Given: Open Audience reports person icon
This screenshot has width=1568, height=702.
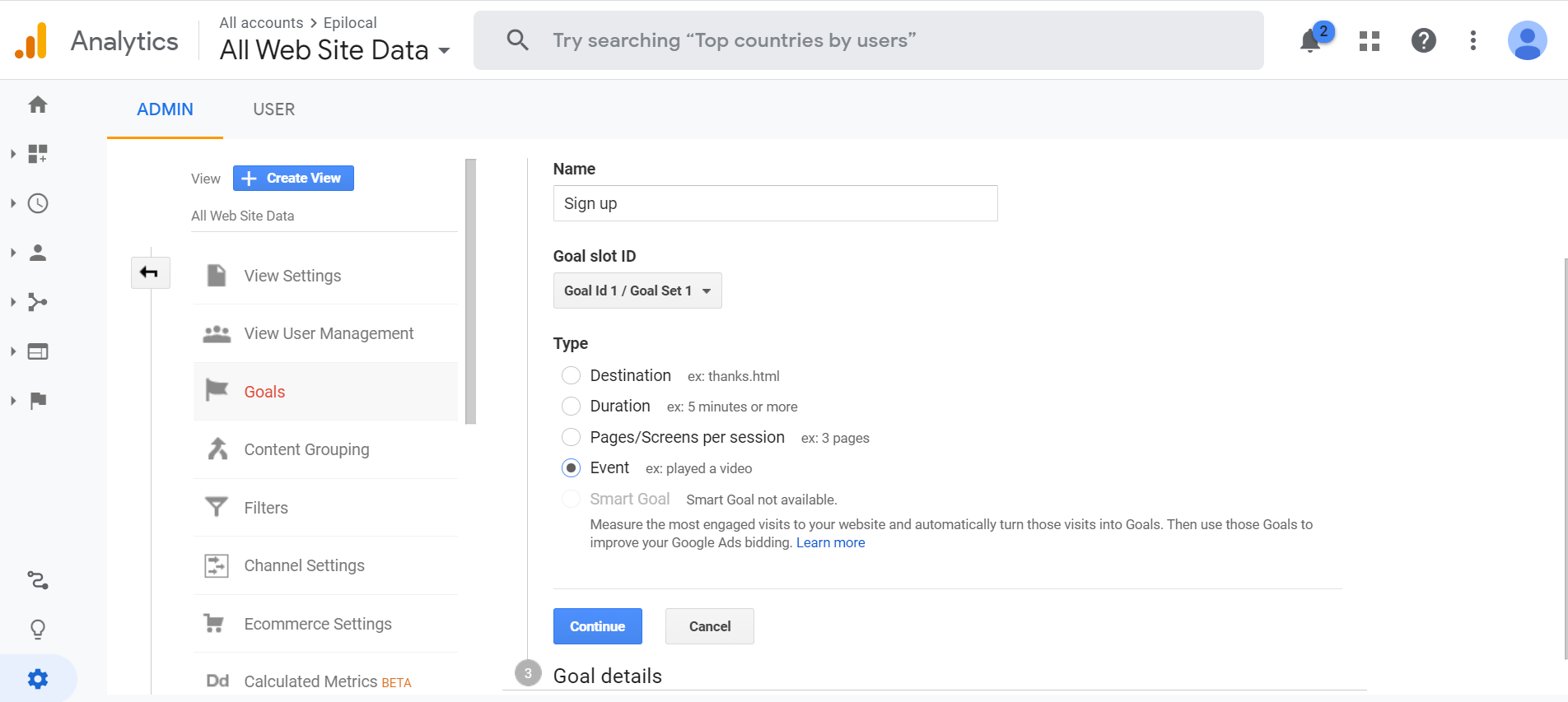Looking at the screenshot, I should click(x=38, y=253).
